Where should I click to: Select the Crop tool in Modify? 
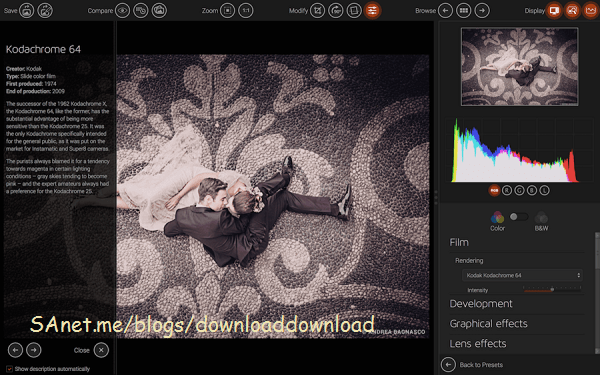(318, 10)
